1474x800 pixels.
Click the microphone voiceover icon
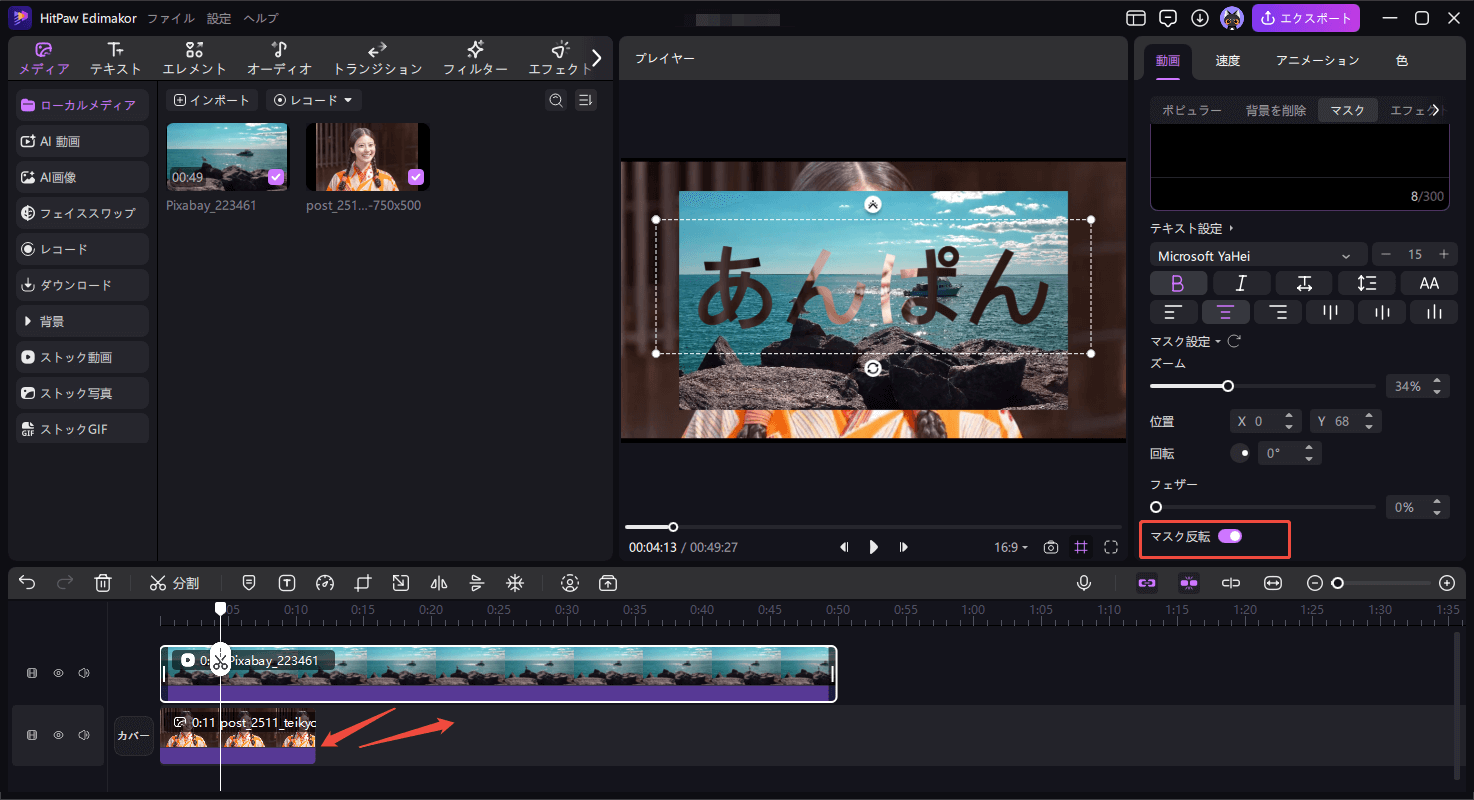[1084, 583]
